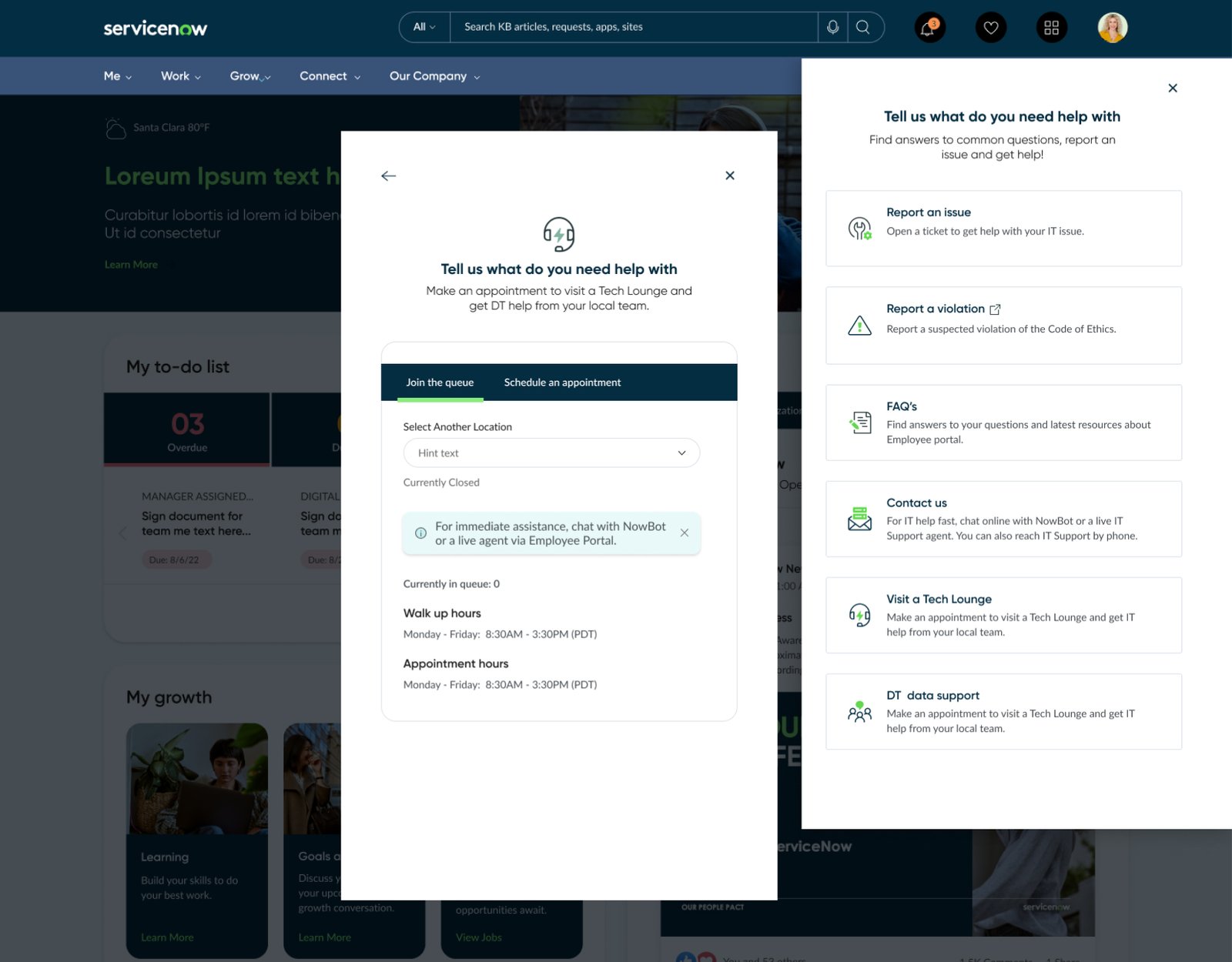Image resolution: width=1232 pixels, height=962 pixels.
Task: Select the 03 Overdue to-do tile
Action: pyautogui.click(x=187, y=429)
